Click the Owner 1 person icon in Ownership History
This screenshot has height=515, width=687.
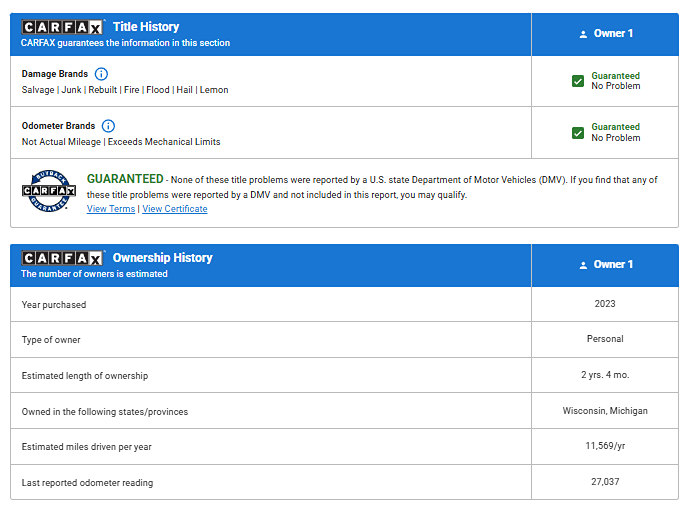pos(583,265)
